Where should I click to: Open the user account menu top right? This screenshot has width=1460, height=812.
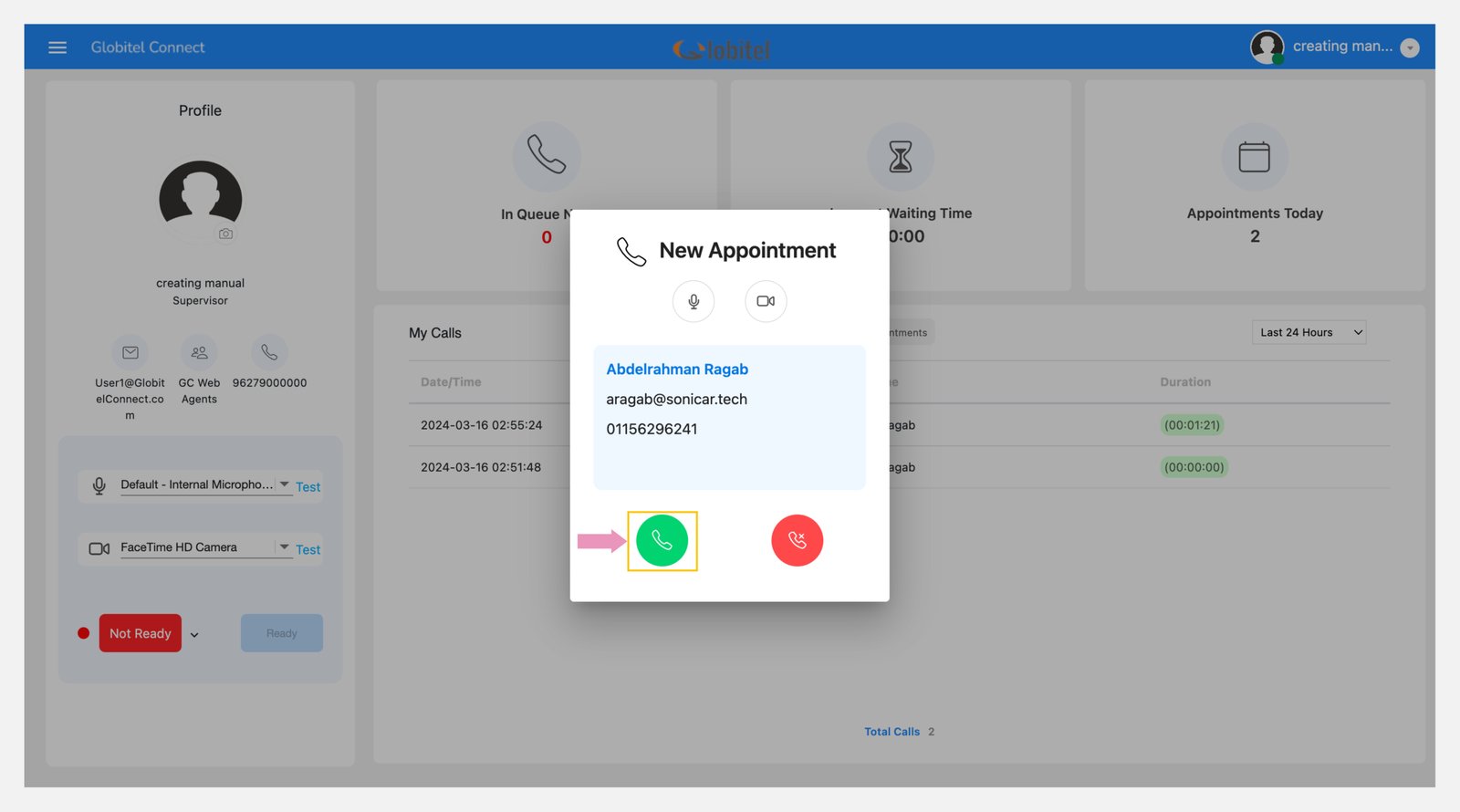tap(1410, 48)
